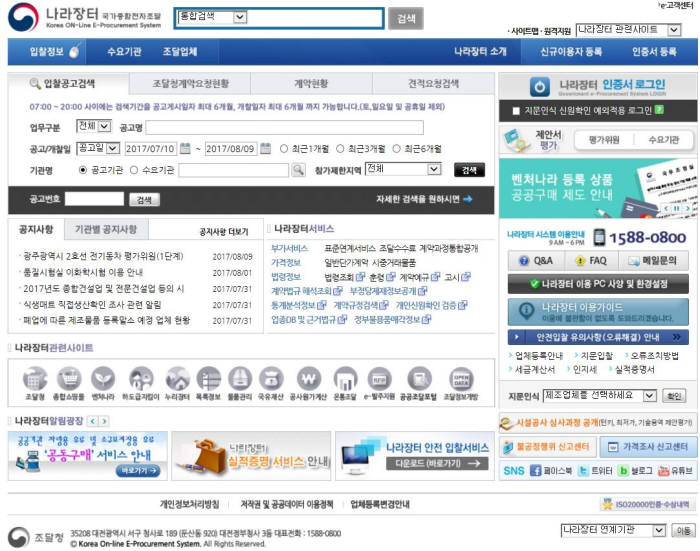Open the 신규이용자 등록 menu link
Screen dimensions: 700x551
click(x=571, y=51)
